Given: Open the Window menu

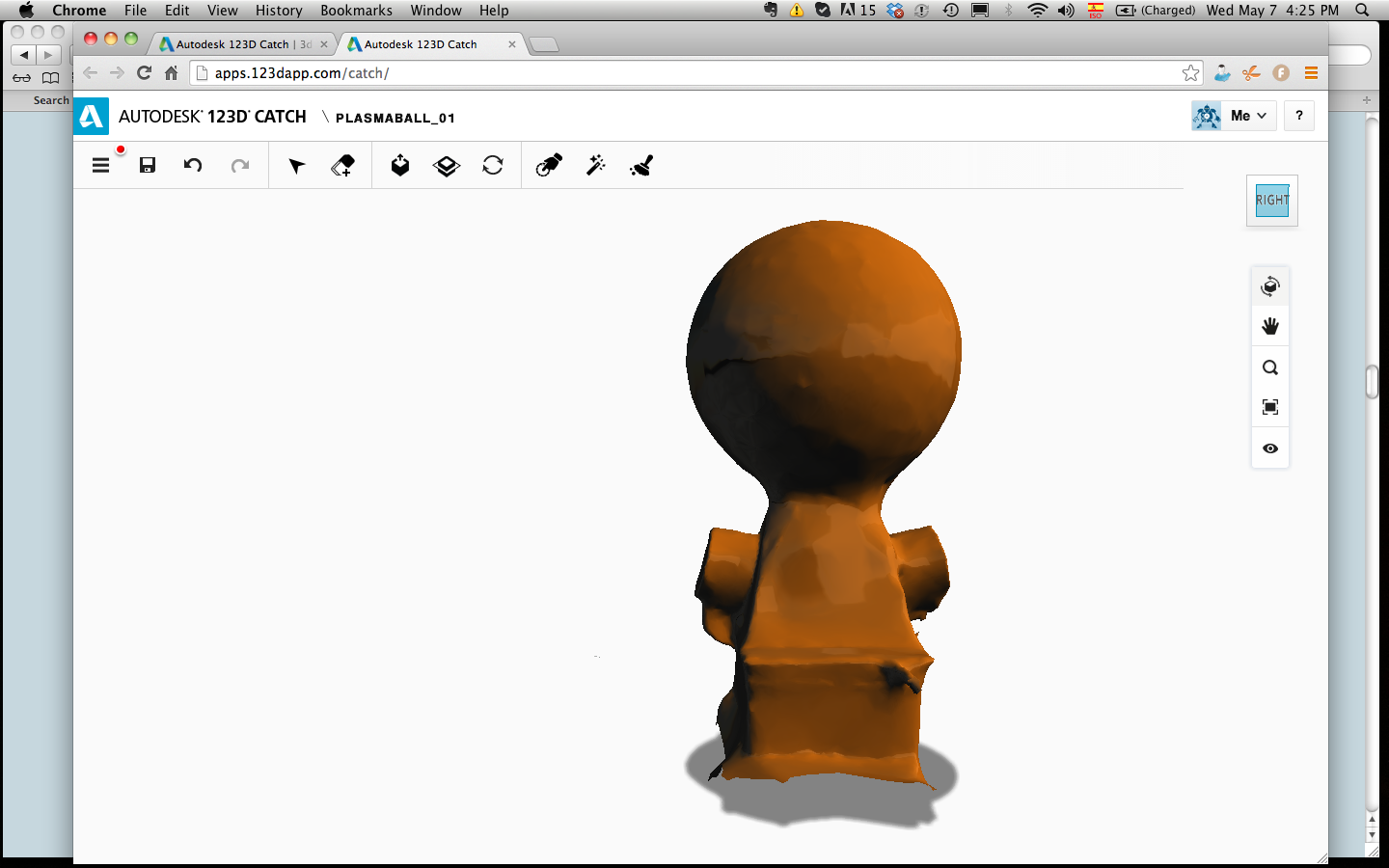Looking at the screenshot, I should pyautogui.click(x=436, y=11).
